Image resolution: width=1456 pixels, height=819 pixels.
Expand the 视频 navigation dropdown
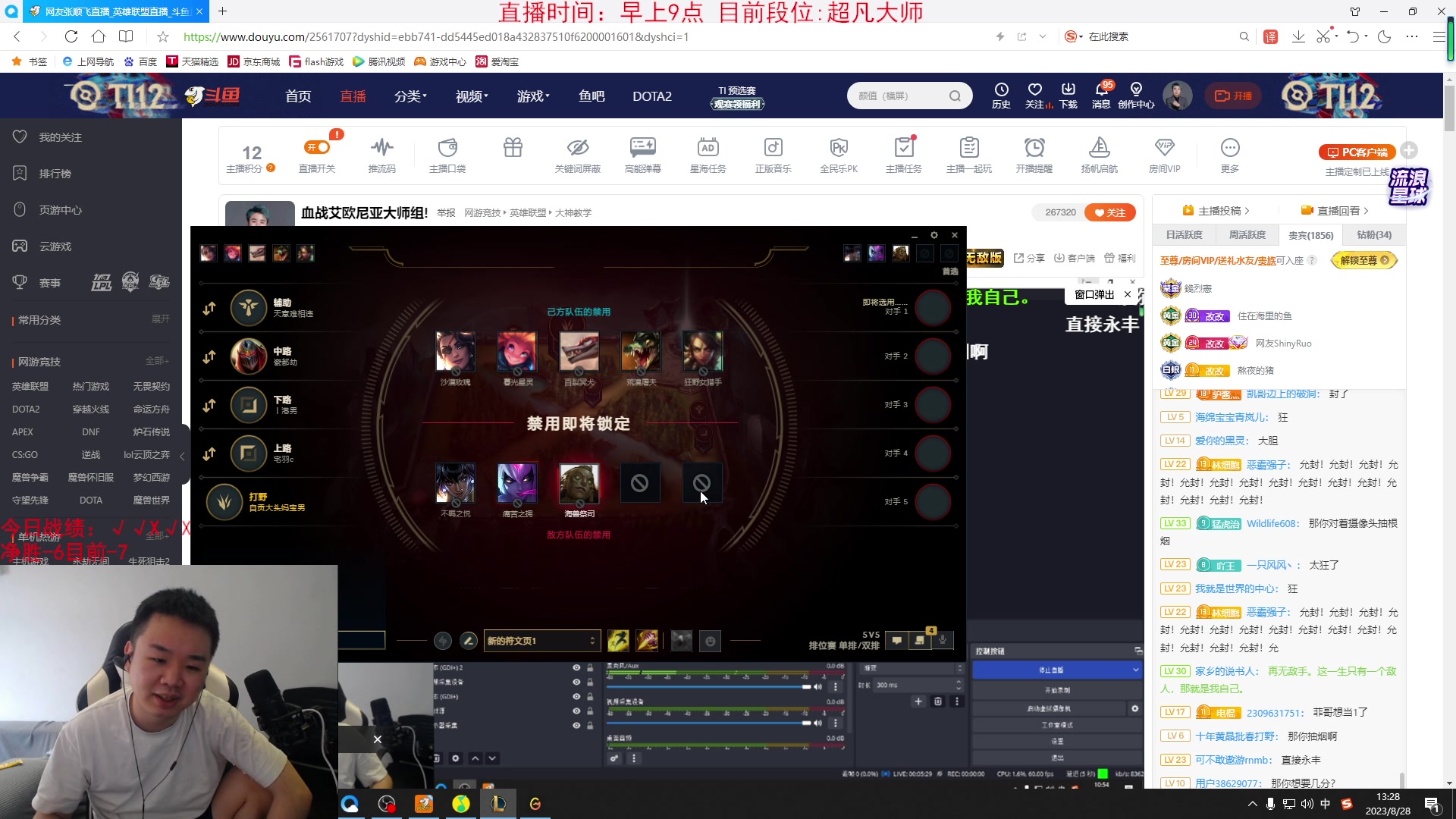(x=472, y=96)
